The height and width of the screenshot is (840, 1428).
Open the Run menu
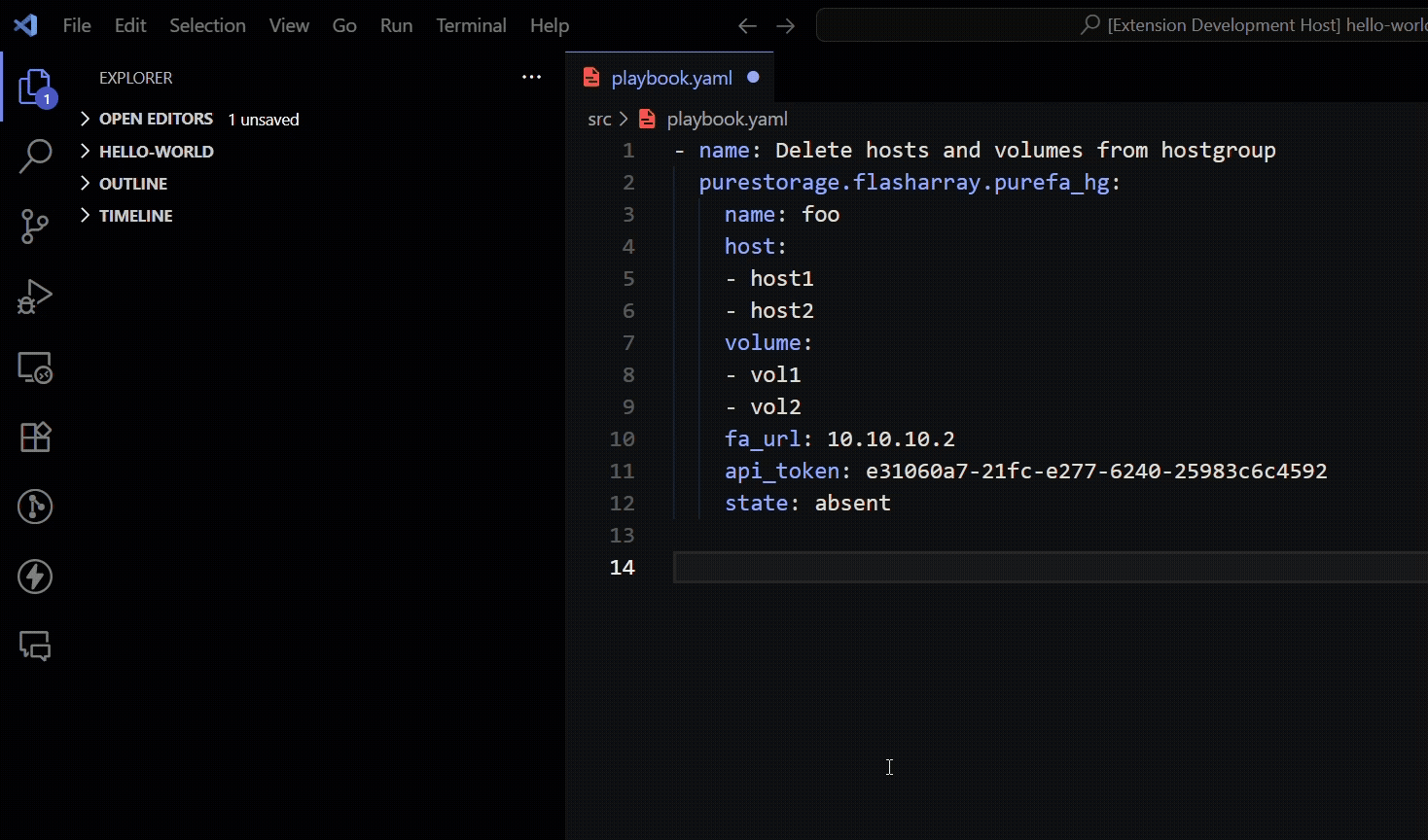click(395, 25)
